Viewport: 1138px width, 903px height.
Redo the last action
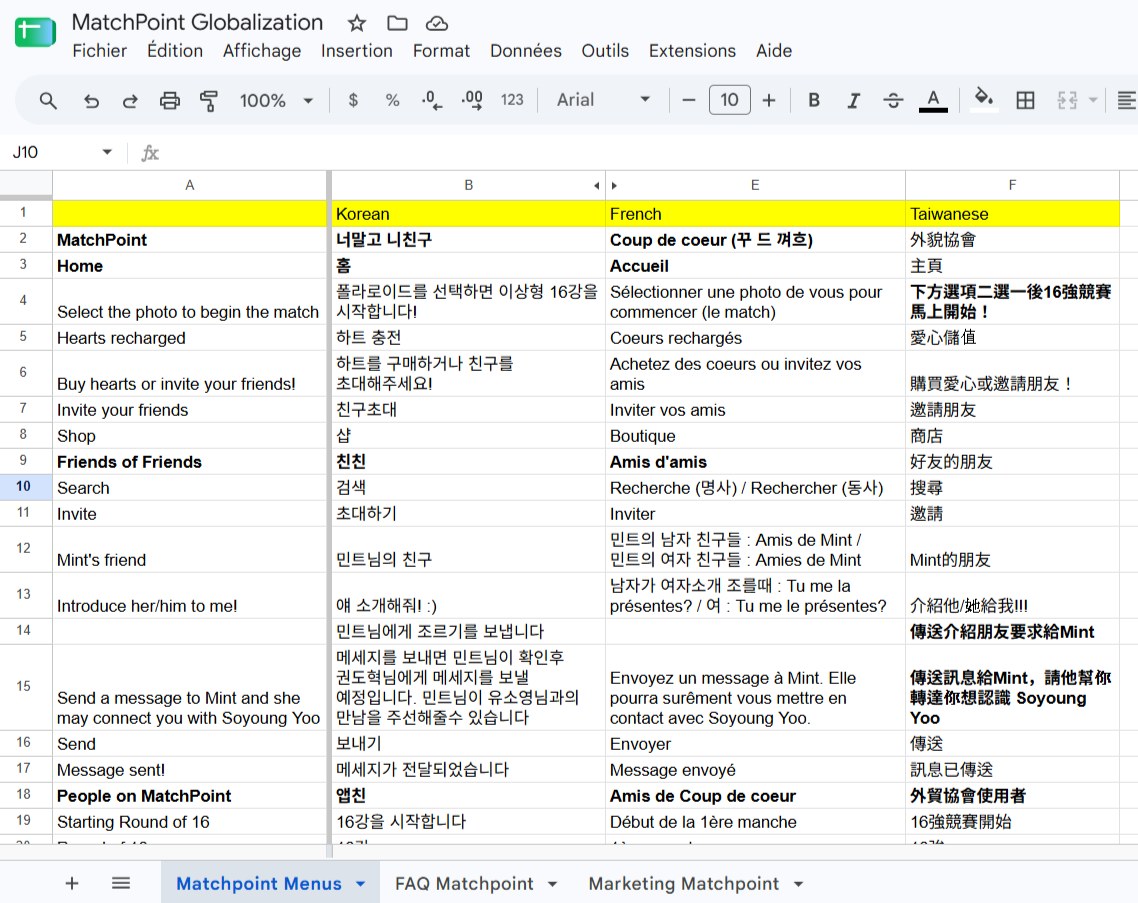[x=130, y=100]
